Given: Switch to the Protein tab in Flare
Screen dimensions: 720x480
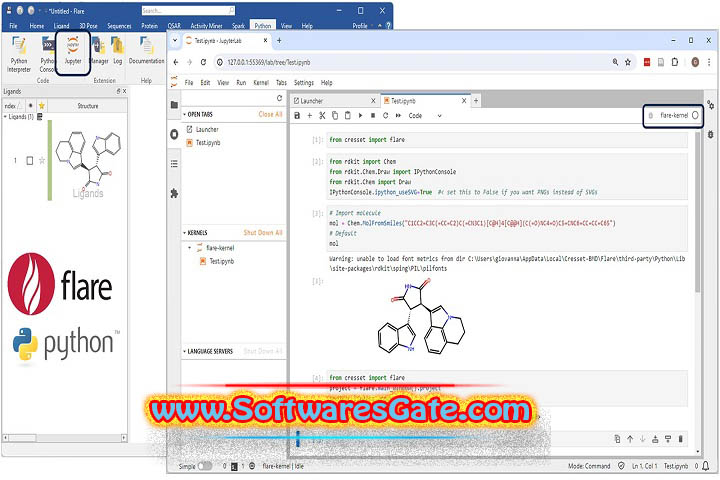Looking at the screenshot, I should click(x=149, y=26).
